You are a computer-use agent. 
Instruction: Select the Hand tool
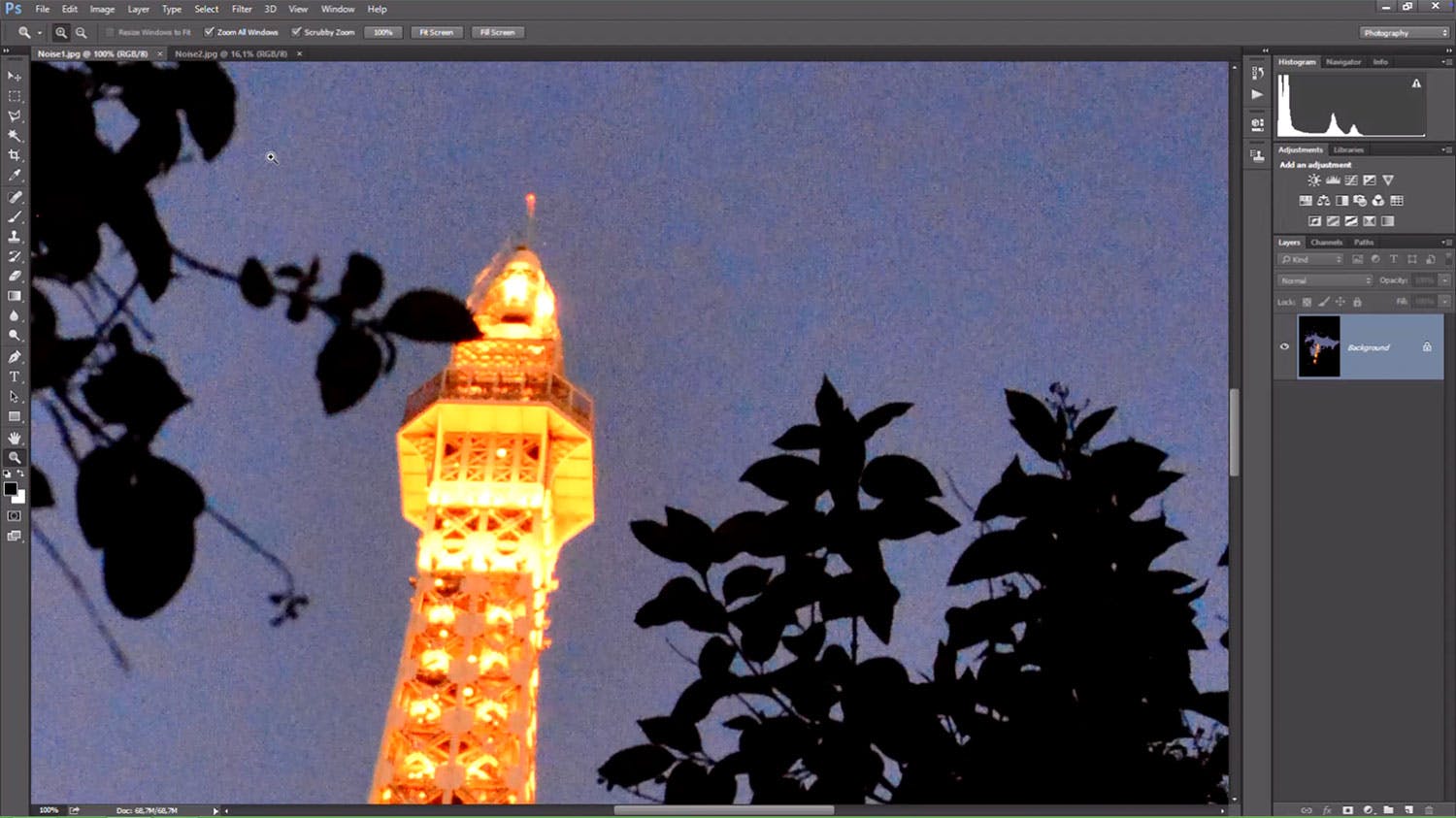click(x=15, y=438)
